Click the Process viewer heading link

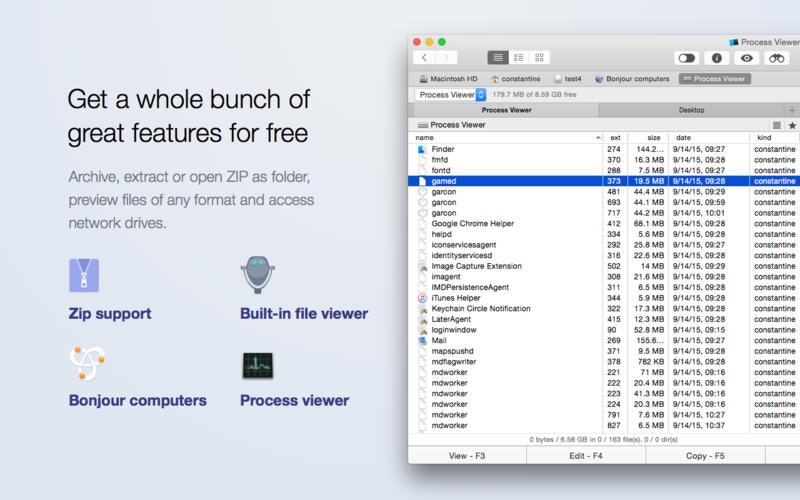[x=294, y=401]
